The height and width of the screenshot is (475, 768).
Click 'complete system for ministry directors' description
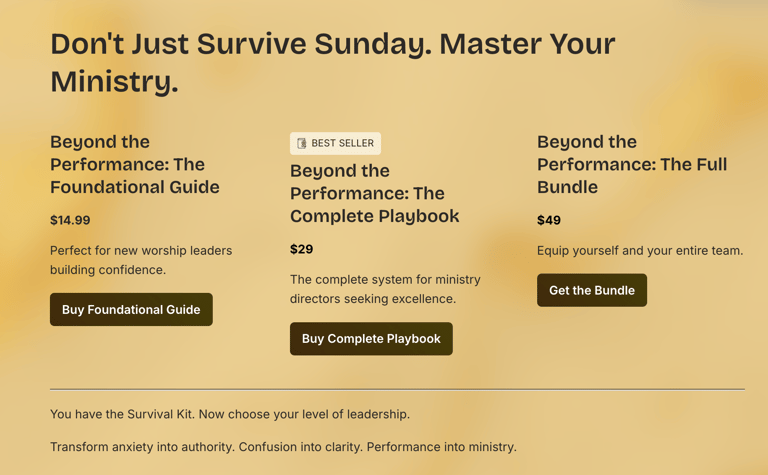[385, 289]
